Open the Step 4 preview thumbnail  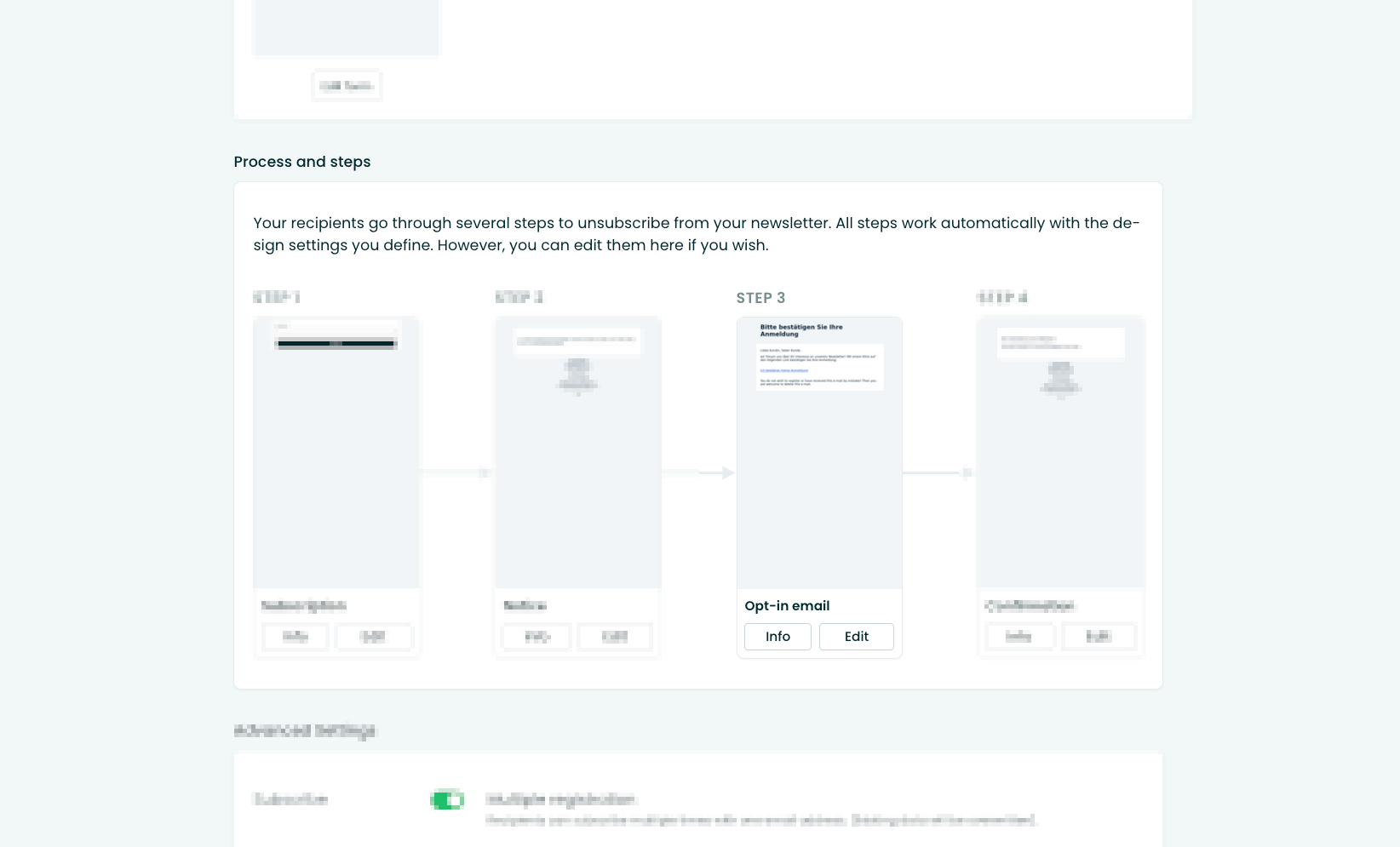point(1061,453)
